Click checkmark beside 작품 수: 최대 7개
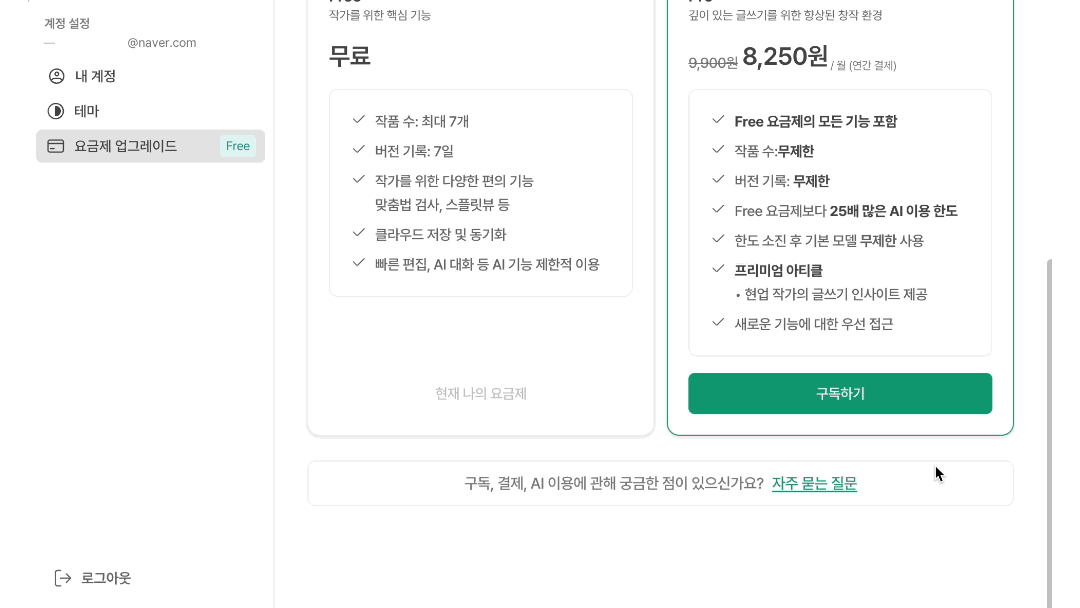Viewport: 1080px width, 608px height. [358, 120]
